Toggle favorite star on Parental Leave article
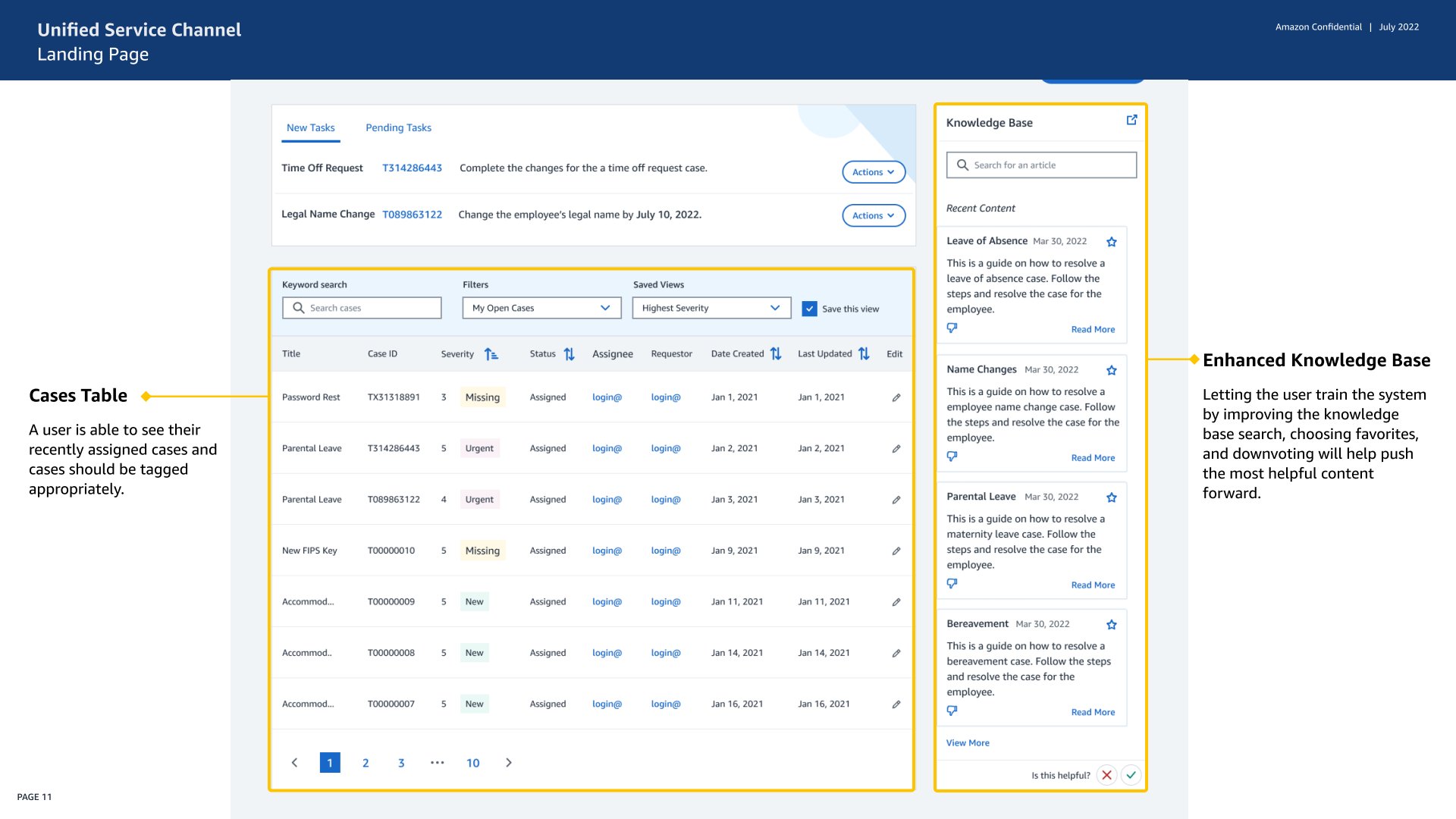The height and width of the screenshot is (819, 1456). tap(1111, 497)
